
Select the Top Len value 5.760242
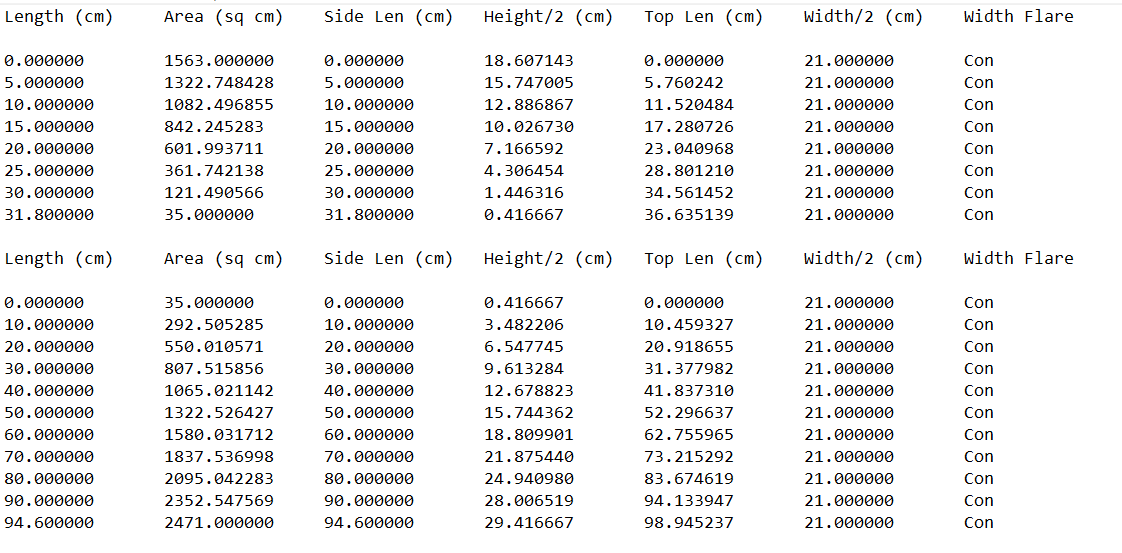(684, 83)
